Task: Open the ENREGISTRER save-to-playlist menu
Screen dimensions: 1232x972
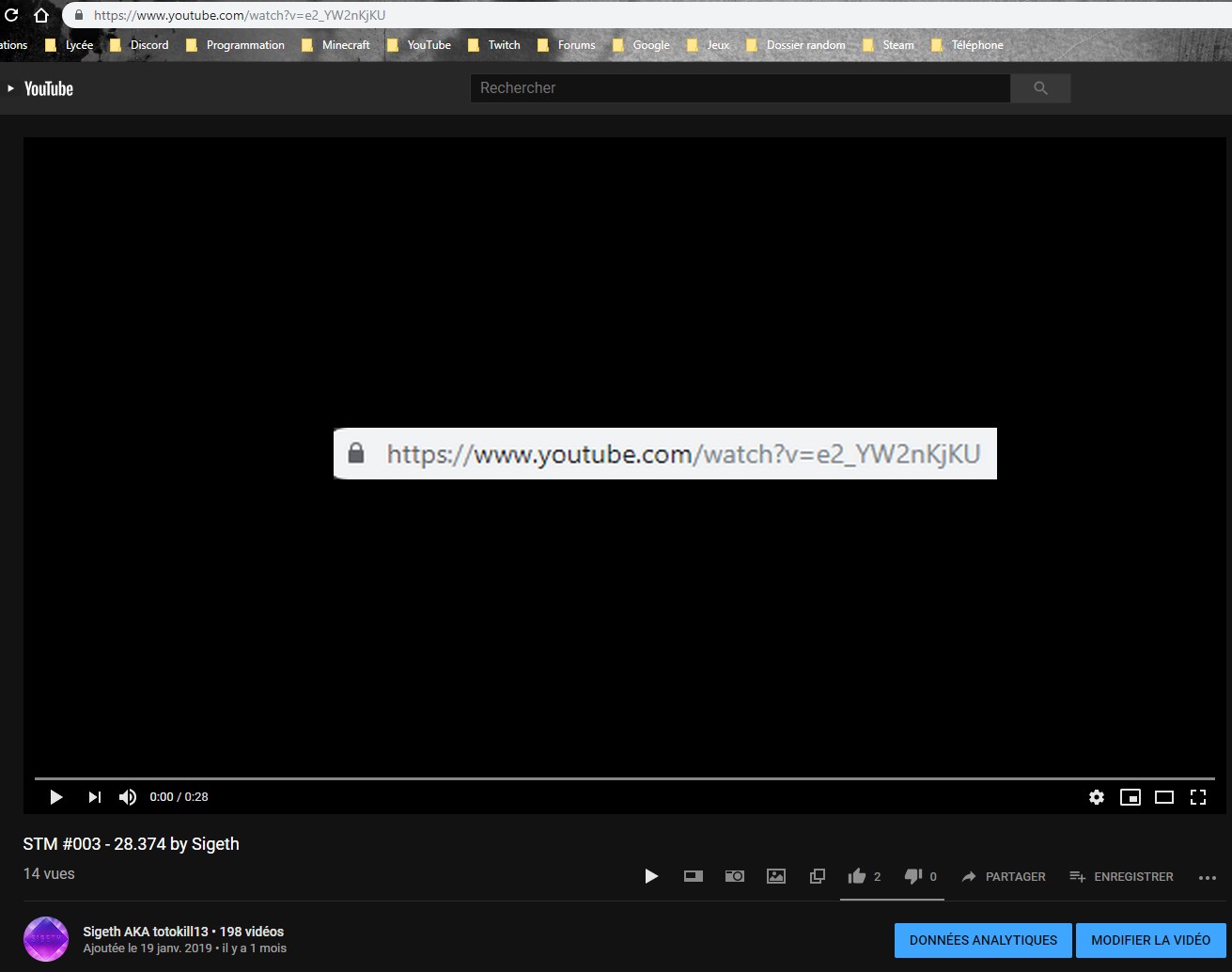Action: 1121,876
